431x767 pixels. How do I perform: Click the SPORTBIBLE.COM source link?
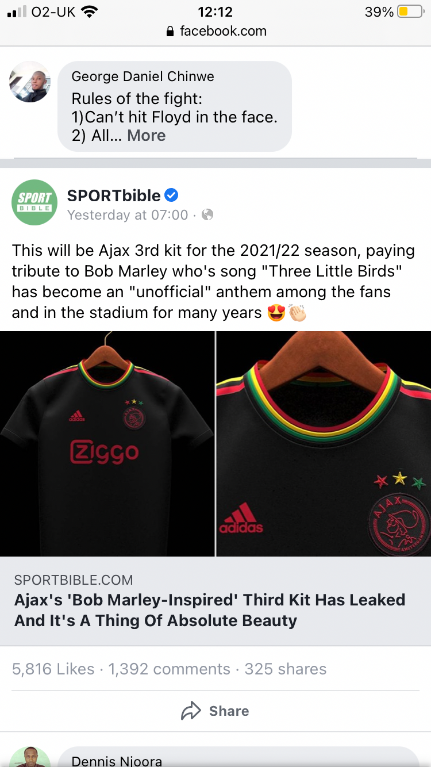pos(73,580)
